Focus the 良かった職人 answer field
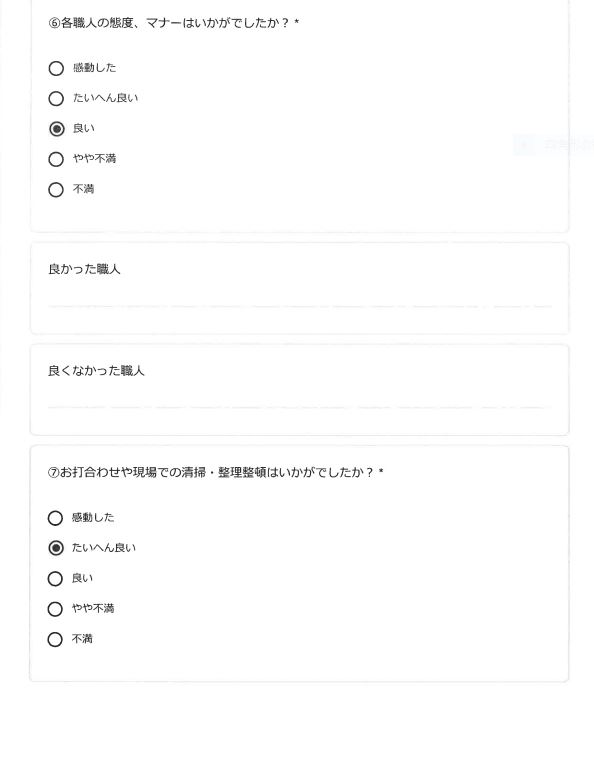594x780 pixels. coord(299,300)
